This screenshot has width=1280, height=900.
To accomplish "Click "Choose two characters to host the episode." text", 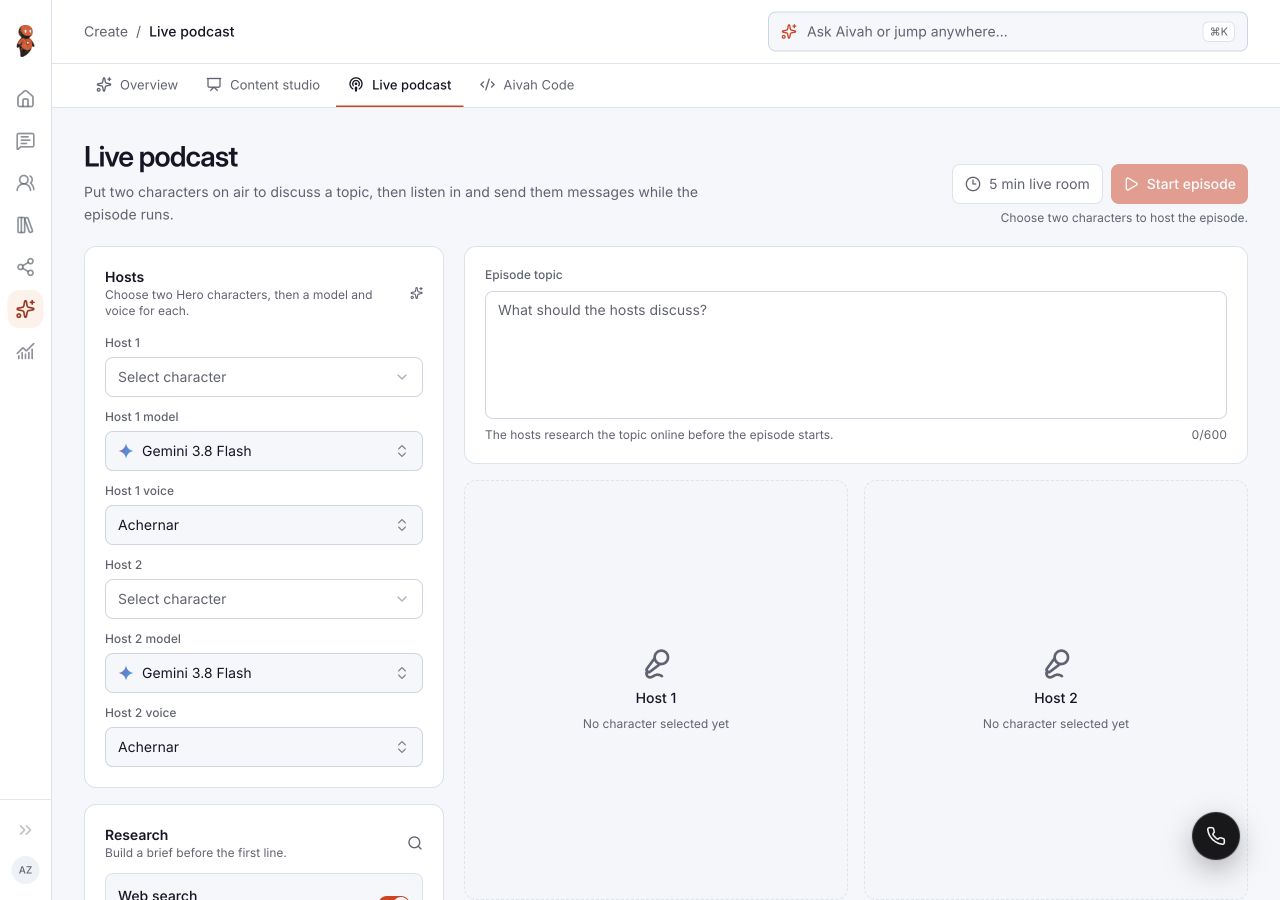I will coord(1124,218).
